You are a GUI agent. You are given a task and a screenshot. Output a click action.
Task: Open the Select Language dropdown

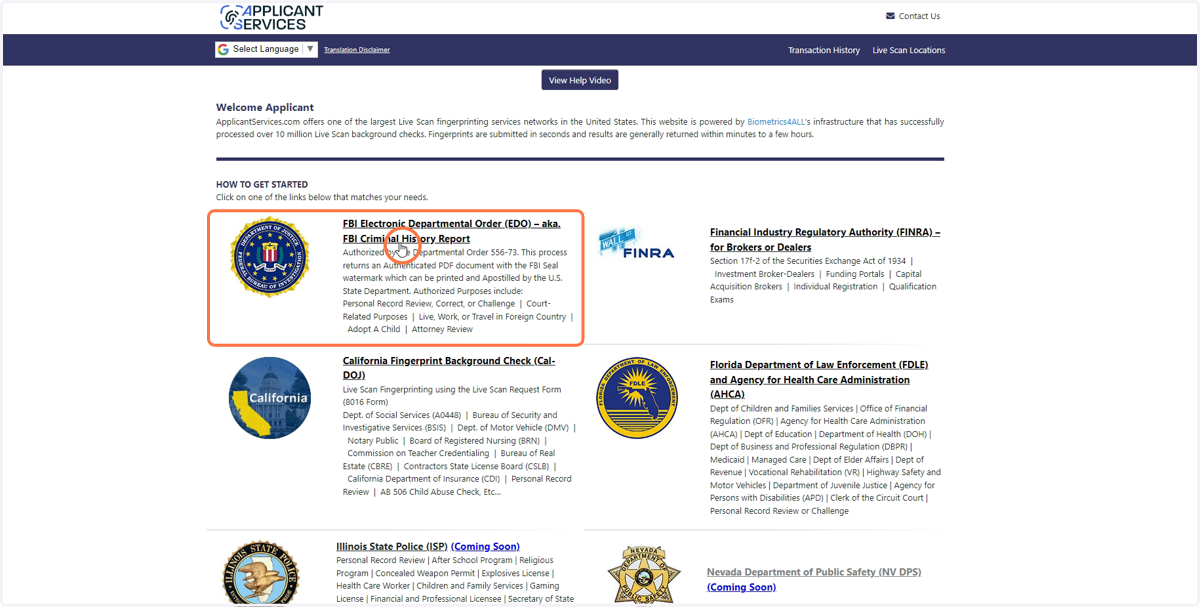coord(266,49)
